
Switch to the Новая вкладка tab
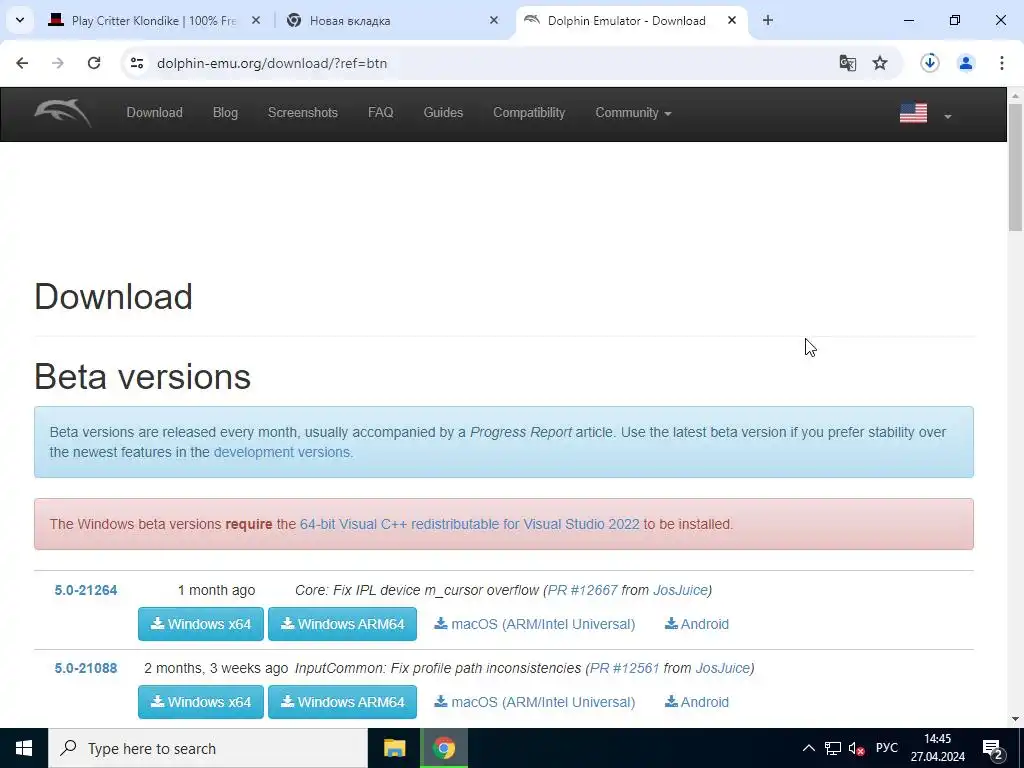392,20
